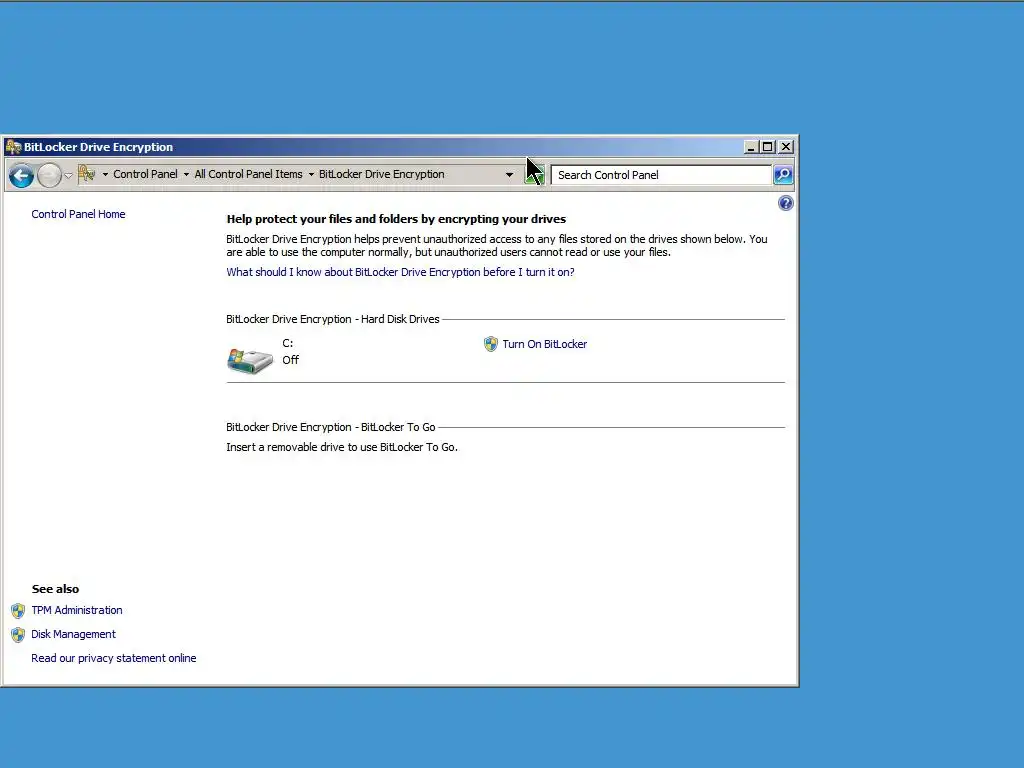Screen dimensions: 1024x768
Task: Open 'What should I know about BitLocker' link
Action: 400,272
